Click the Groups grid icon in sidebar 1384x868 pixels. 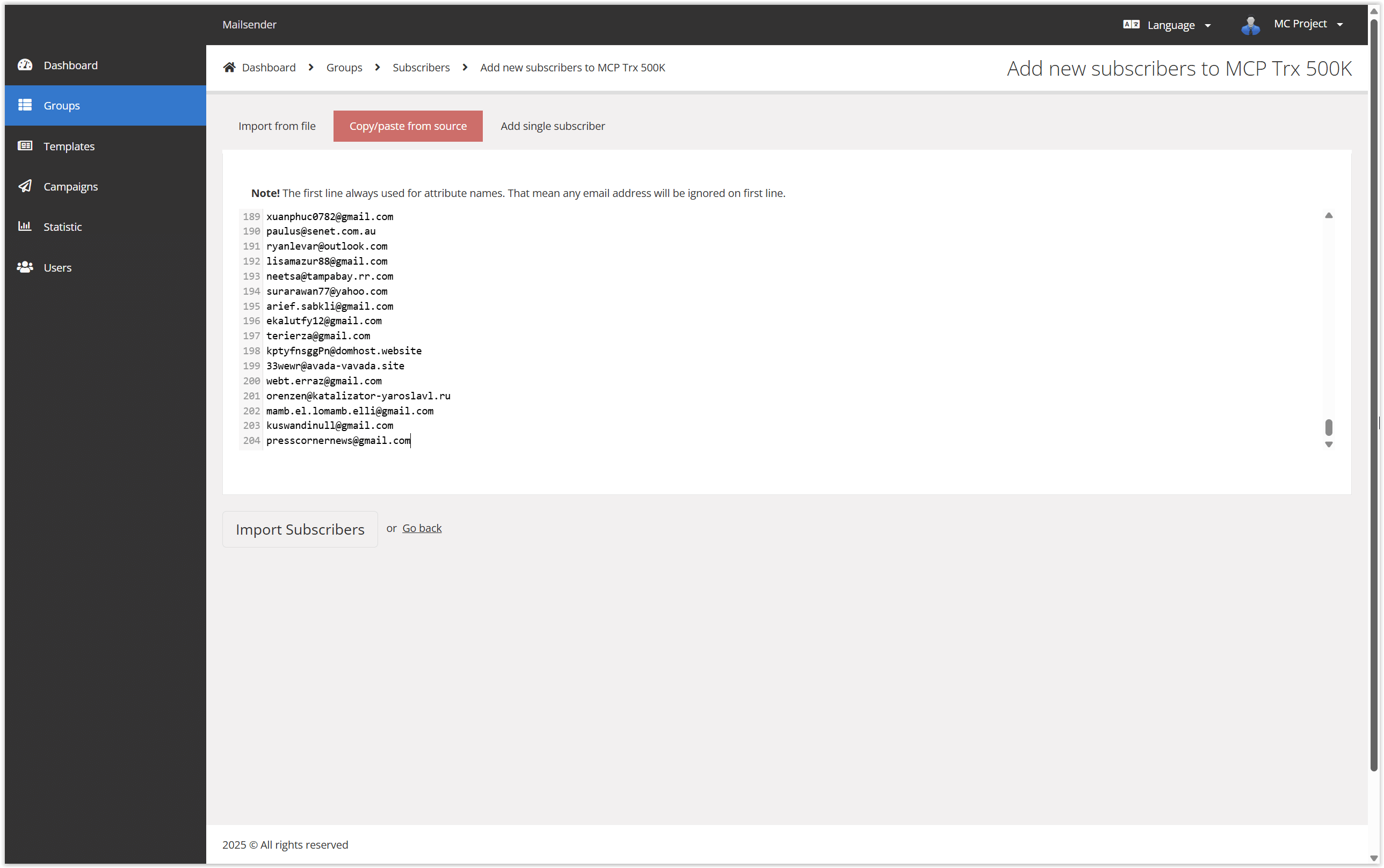click(x=25, y=105)
